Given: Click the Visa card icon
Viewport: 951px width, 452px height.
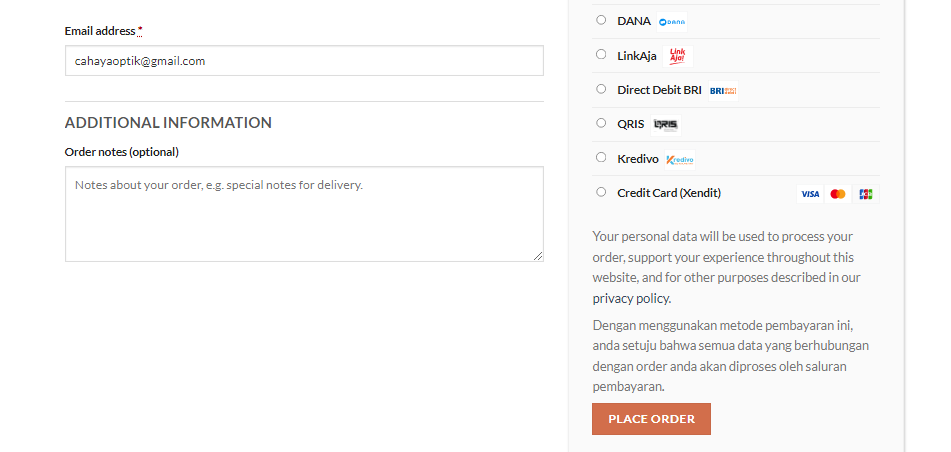Looking at the screenshot, I should tap(810, 194).
